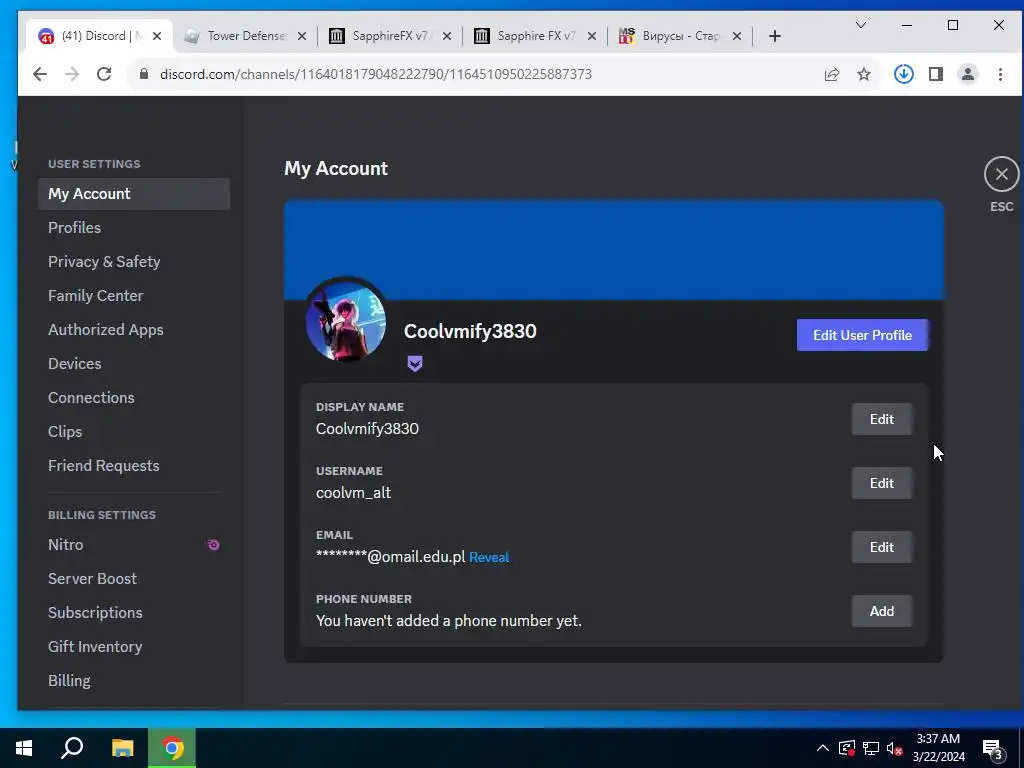The width and height of the screenshot is (1024, 768).
Task: Switch to the SapphireFX v7 tab
Action: pos(391,36)
